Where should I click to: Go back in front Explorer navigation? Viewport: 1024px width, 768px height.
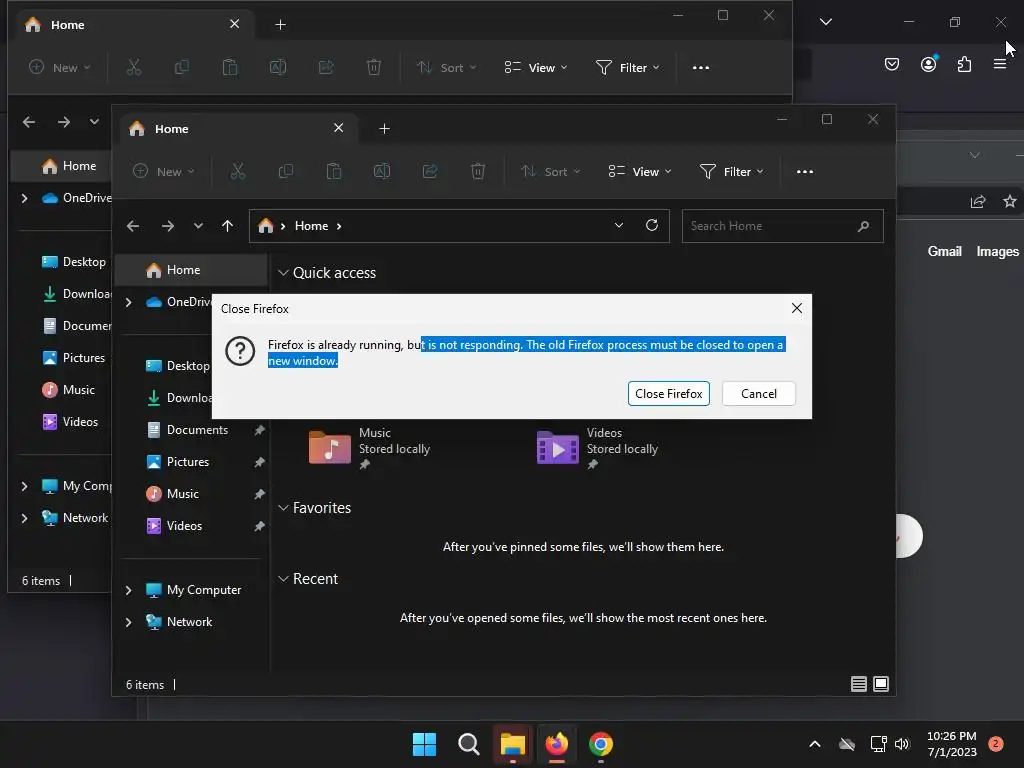tap(133, 226)
